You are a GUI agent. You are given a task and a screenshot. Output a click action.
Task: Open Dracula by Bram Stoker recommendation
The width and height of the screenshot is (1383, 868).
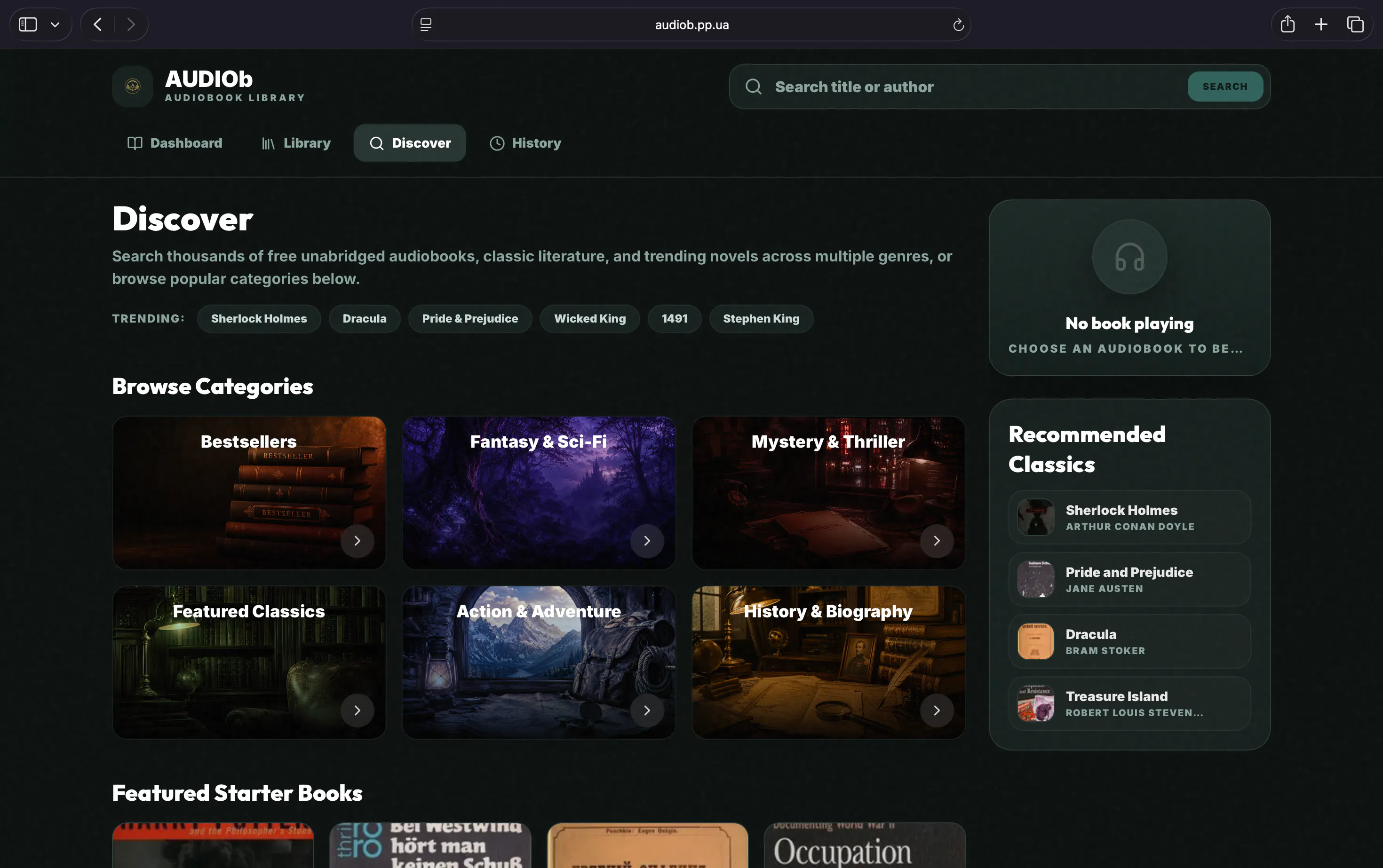click(x=1129, y=641)
